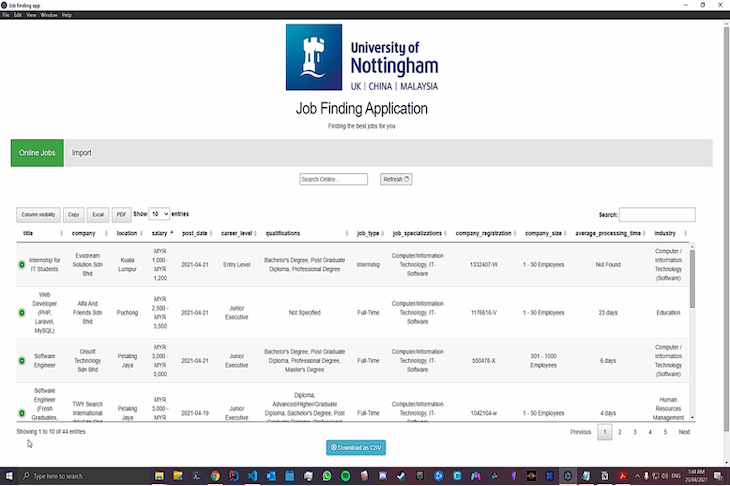This screenshot has height=486, width=730.
Task: Export the table as PDF
Action: 121,214
